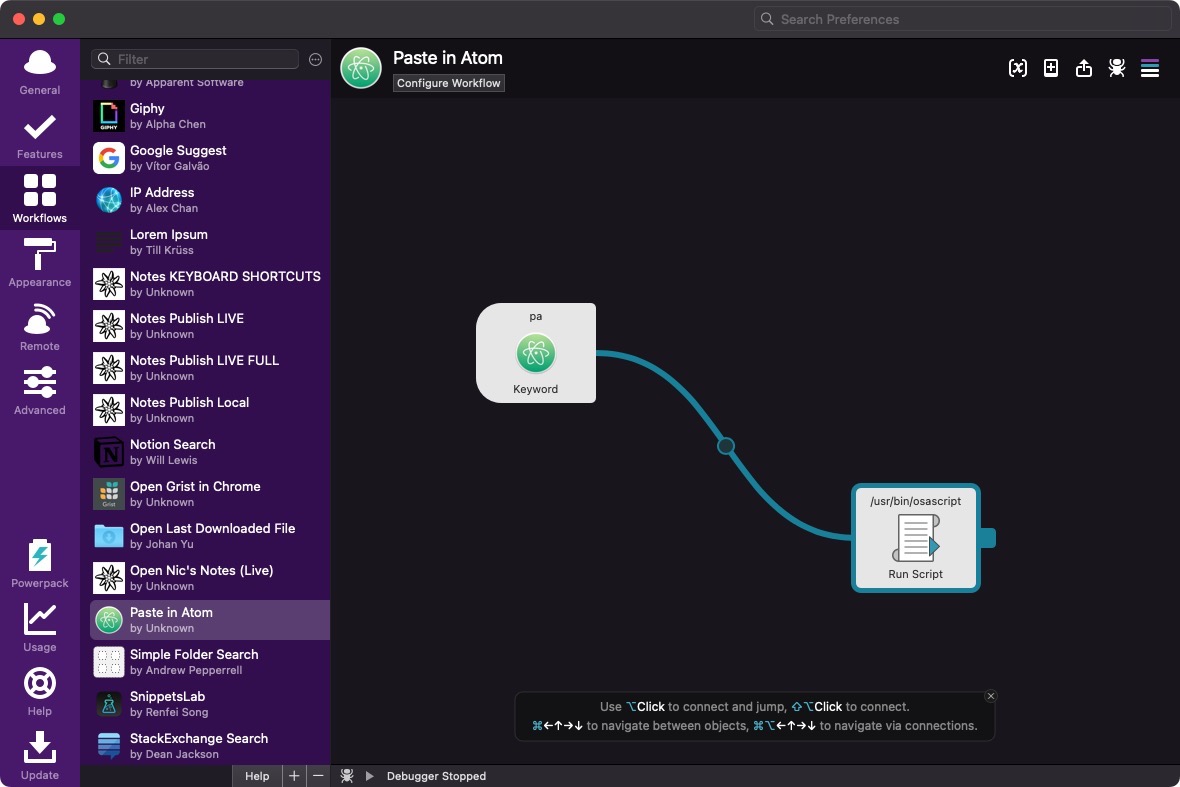Start the debugger with play arrow
This screenshot has height=787, width=1180.
tap(370, 776)
